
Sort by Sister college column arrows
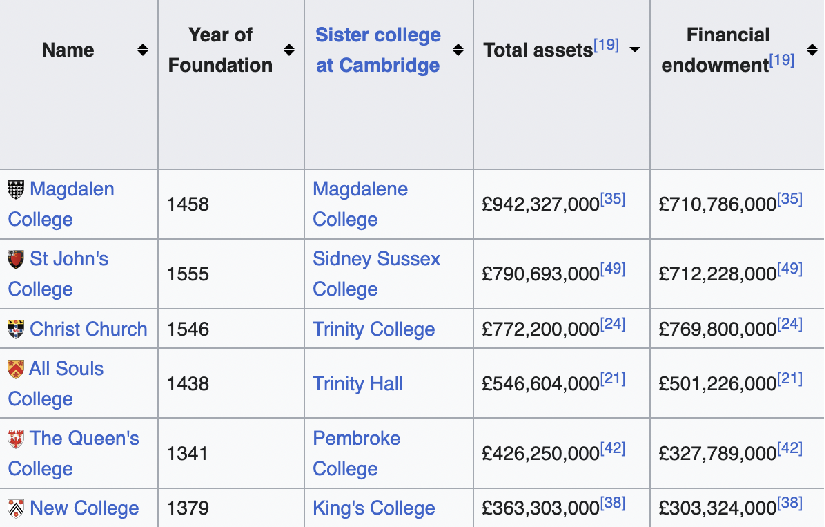point(458,50)
